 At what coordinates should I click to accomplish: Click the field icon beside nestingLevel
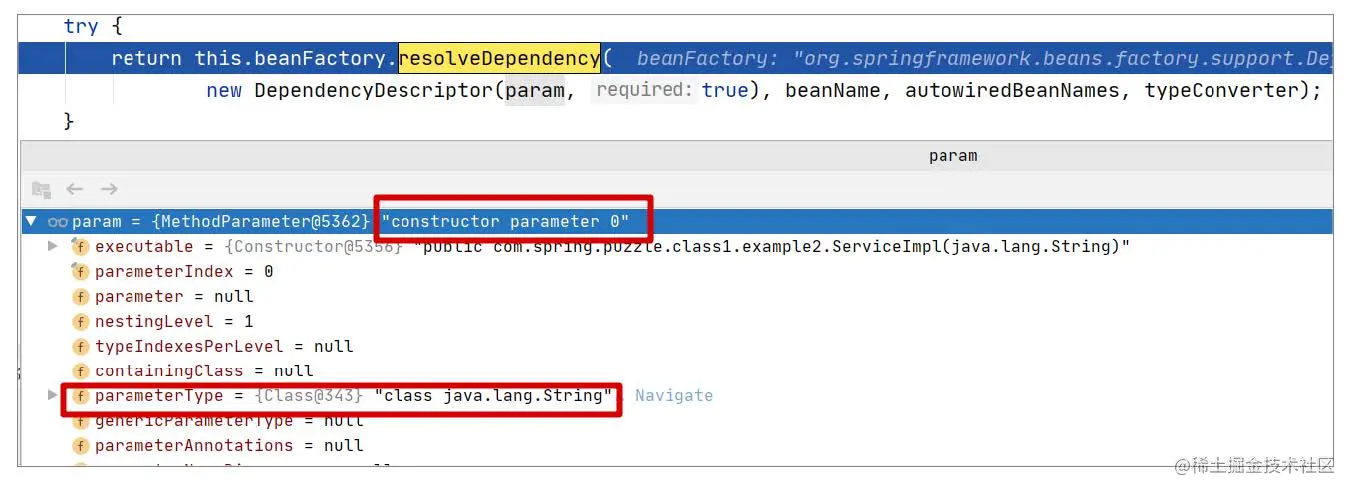click(x=80, y=322)
